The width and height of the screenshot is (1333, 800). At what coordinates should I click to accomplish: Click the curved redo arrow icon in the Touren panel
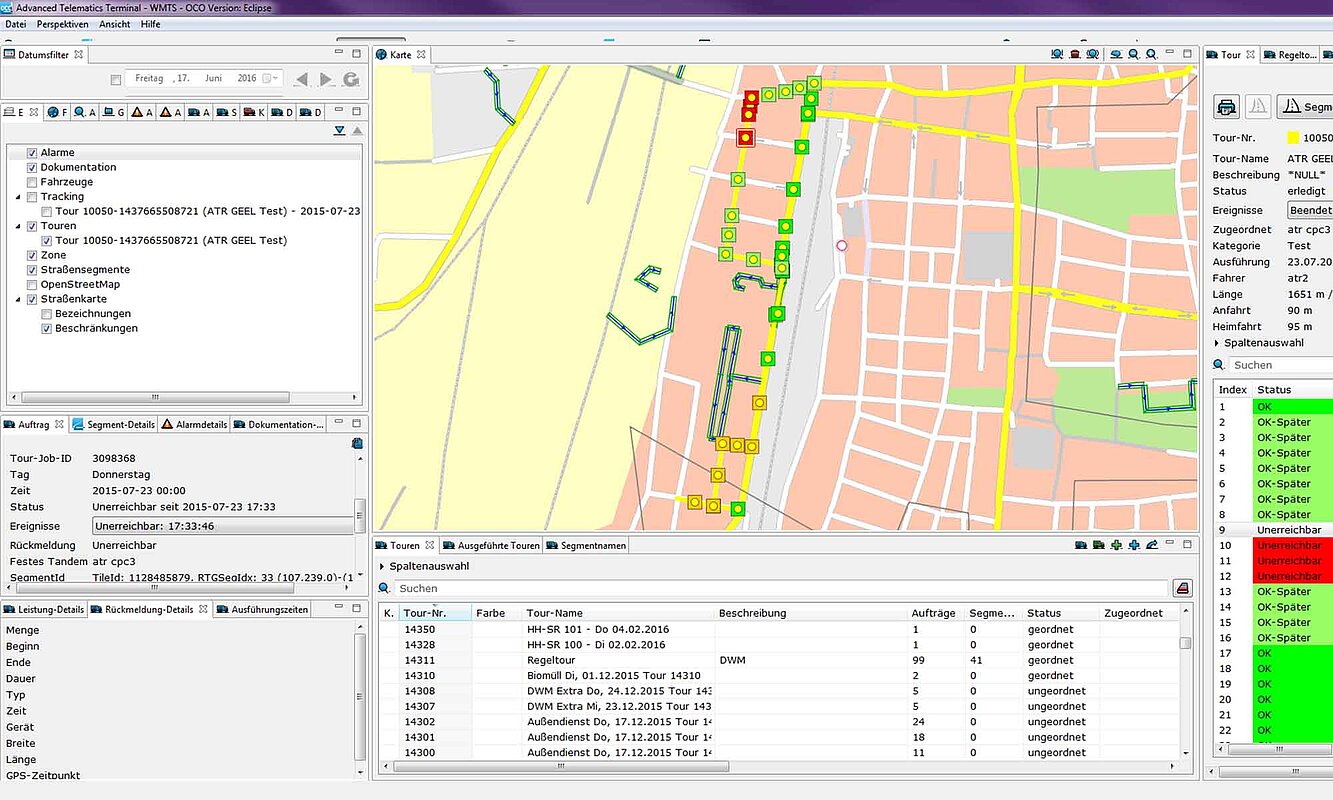point(1152,545)
